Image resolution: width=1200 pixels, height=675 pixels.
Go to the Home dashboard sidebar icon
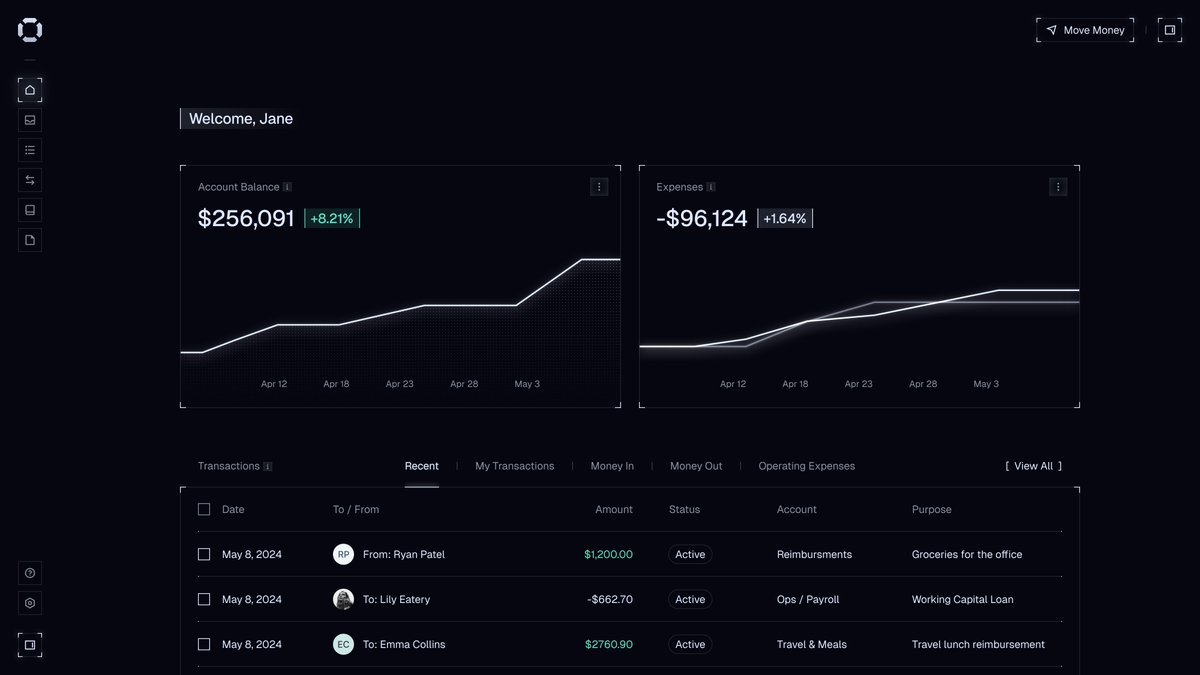[x=30, y=90]
